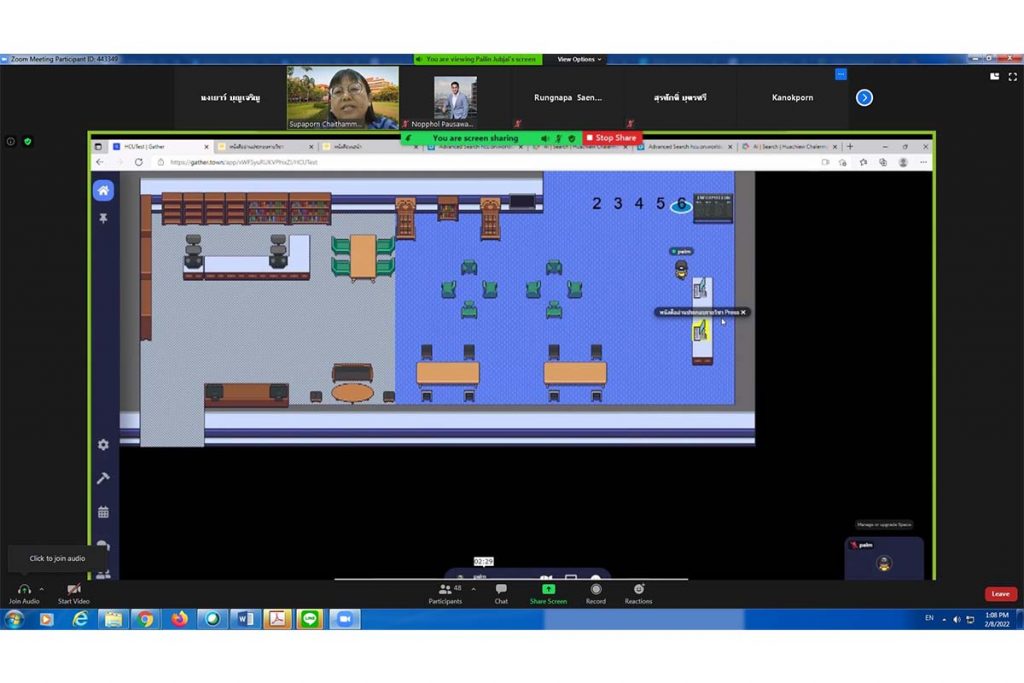Click the red Stop Share button
The image size is (1024, 683).
tap(611, 138)
